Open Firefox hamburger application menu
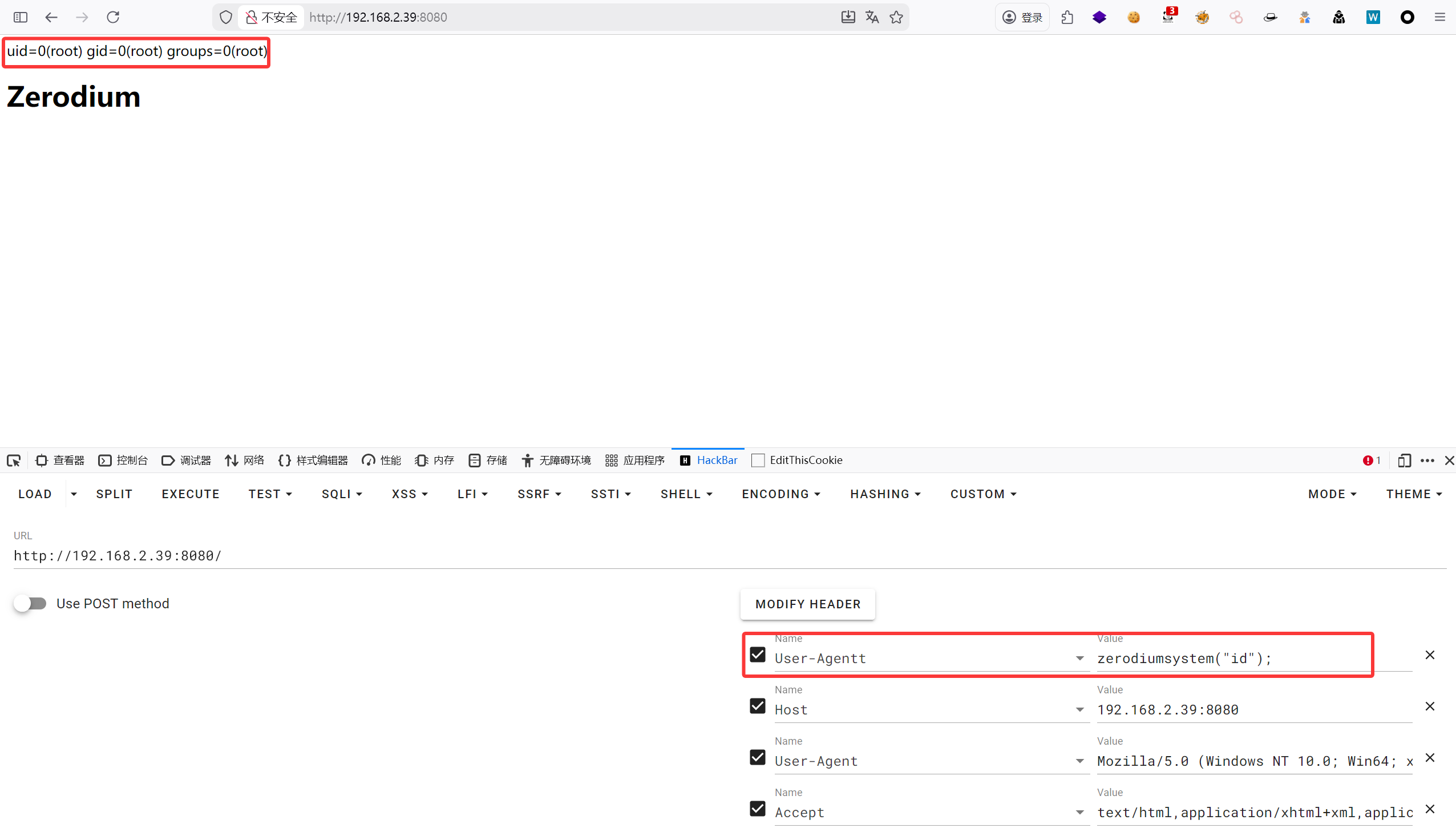Viewport: 1456px width, 832px height. coord(1440,17)
